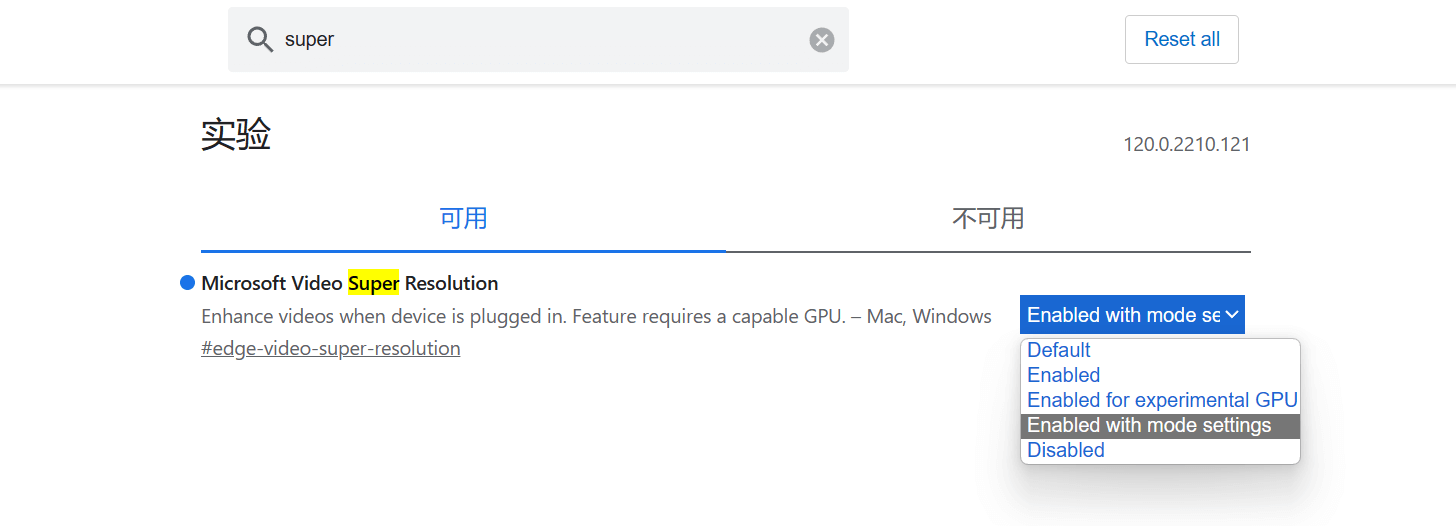Clear the search text with X icon
The image size is (1456, 526).
click(x=821, y=40)
